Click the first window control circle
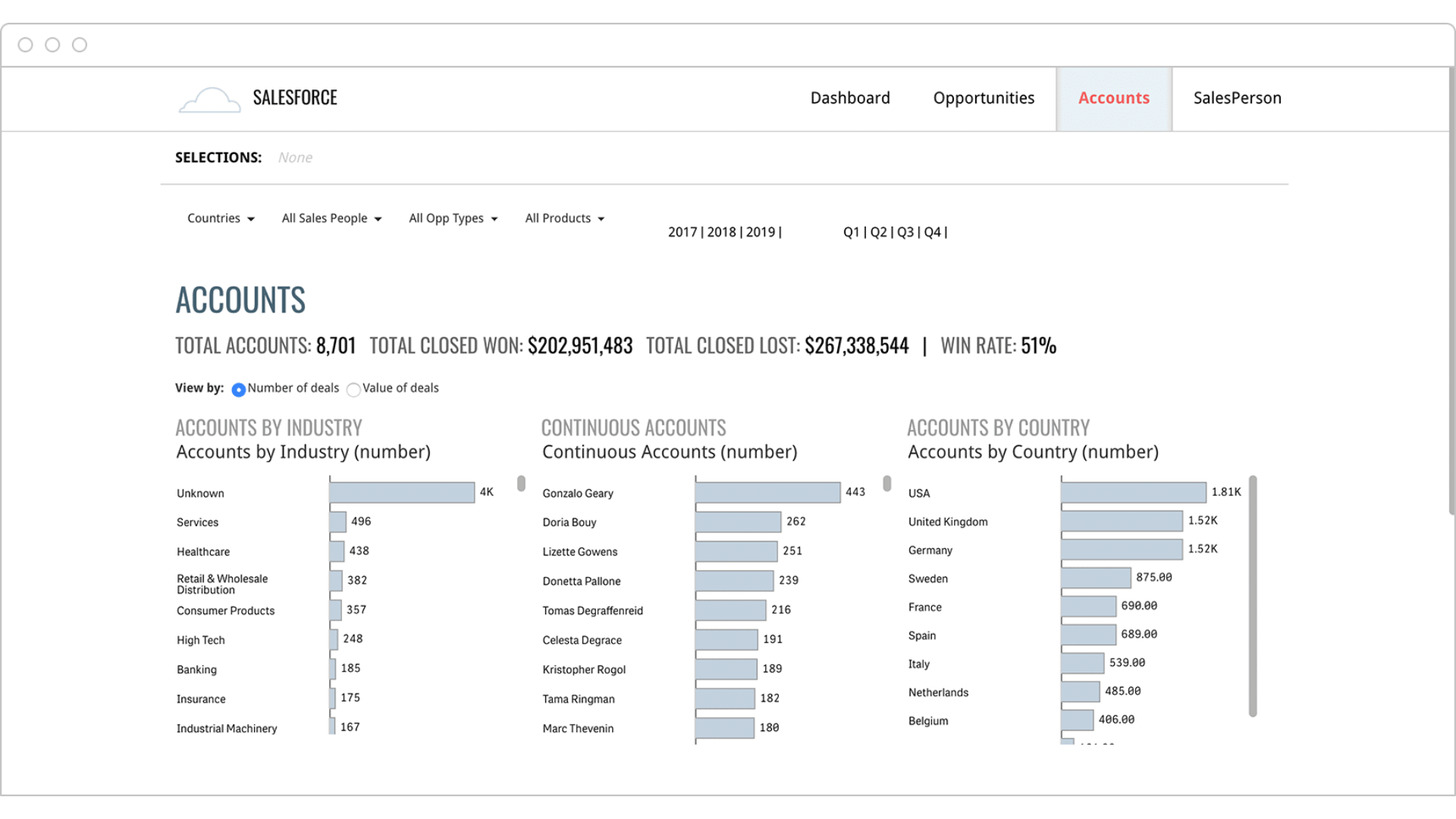This screenshot has height=819, width=1456. (26, 45)
